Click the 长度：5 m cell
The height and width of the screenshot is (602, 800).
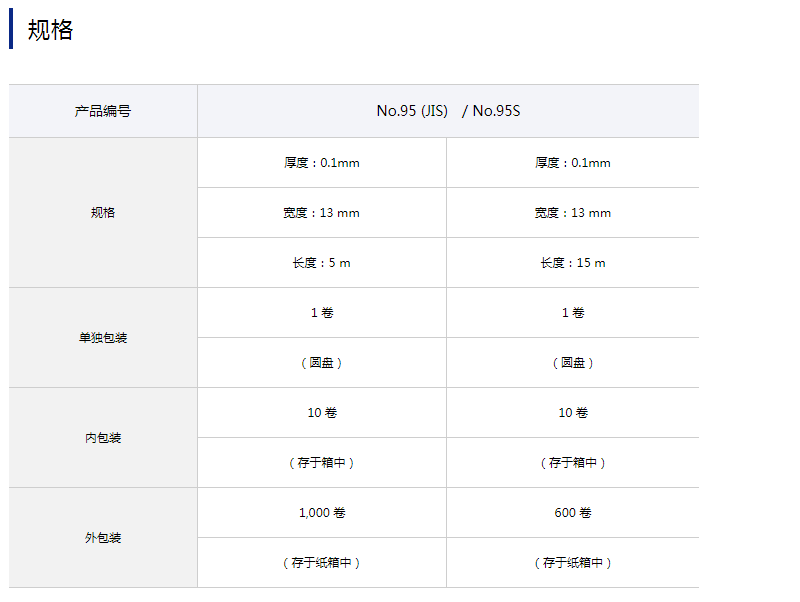pyautogui.click(x=322, y=263)
